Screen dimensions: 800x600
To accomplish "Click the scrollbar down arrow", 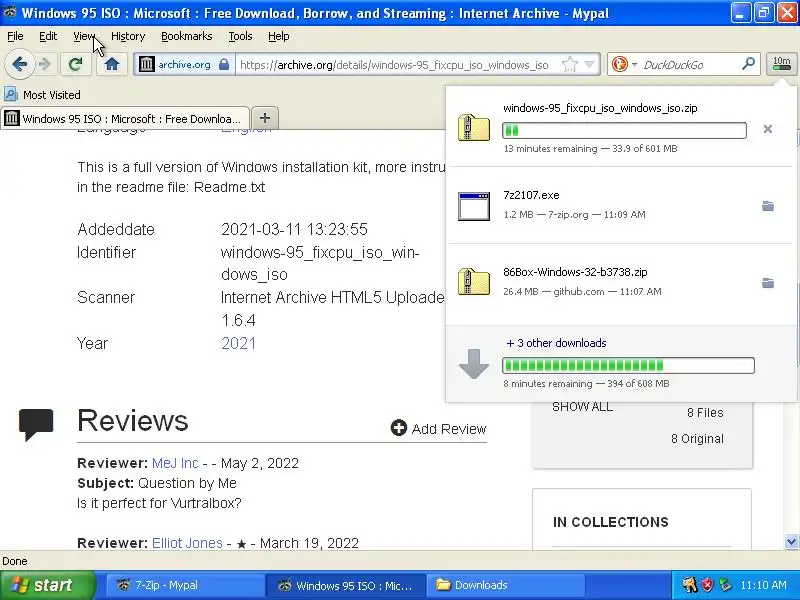I will pyautogui.click(x=791, y=541).
